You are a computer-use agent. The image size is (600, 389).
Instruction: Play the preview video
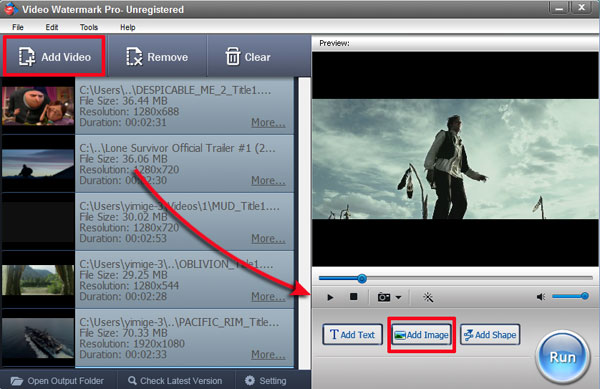coord(330,297)
